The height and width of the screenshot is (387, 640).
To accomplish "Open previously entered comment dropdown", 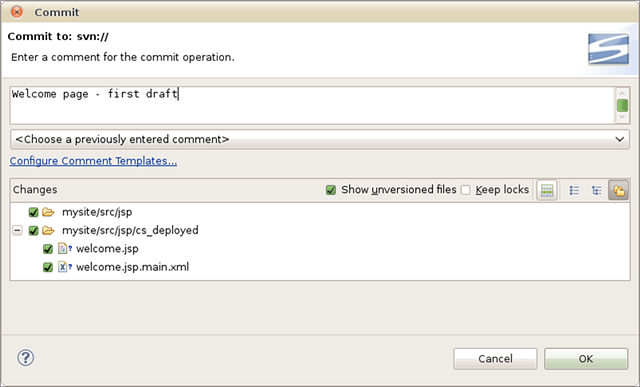I will tap(320, 139).
